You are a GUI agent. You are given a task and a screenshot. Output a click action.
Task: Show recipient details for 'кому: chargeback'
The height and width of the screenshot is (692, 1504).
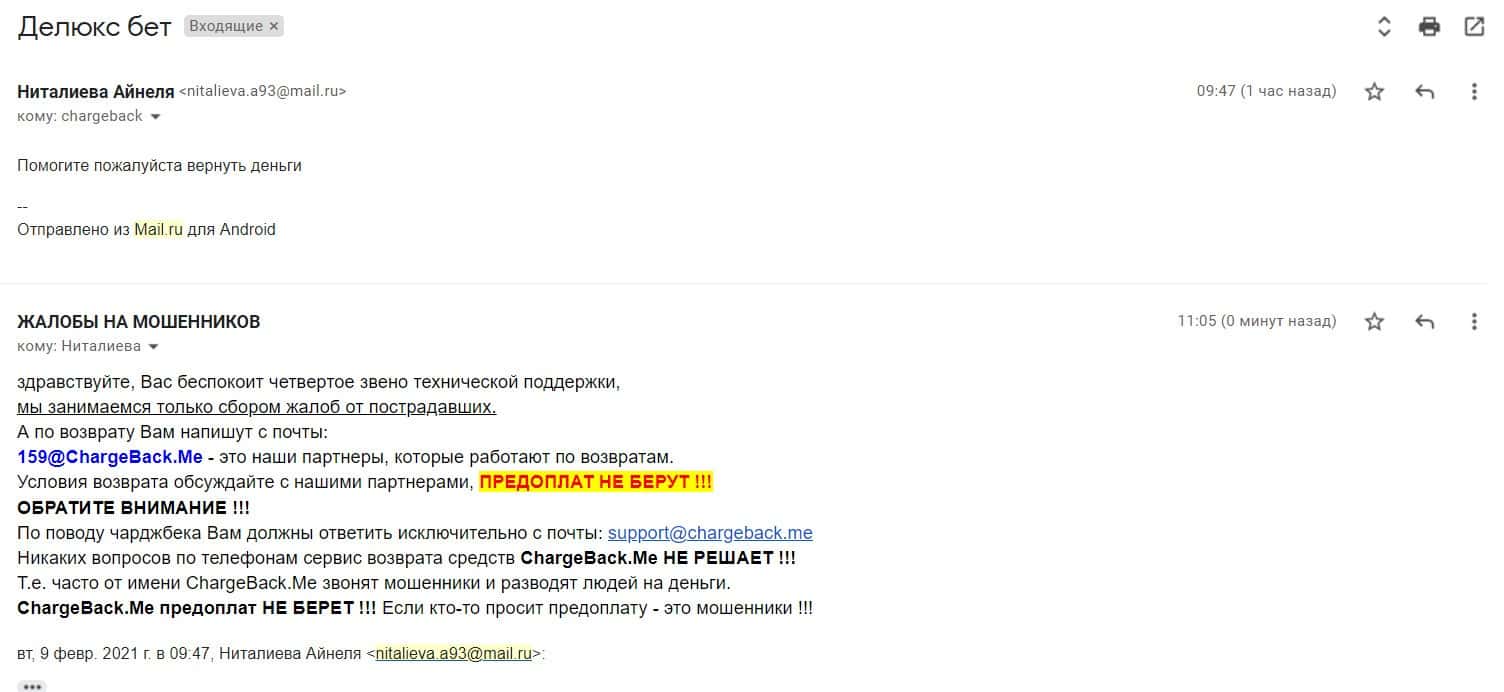pos(155,117)
